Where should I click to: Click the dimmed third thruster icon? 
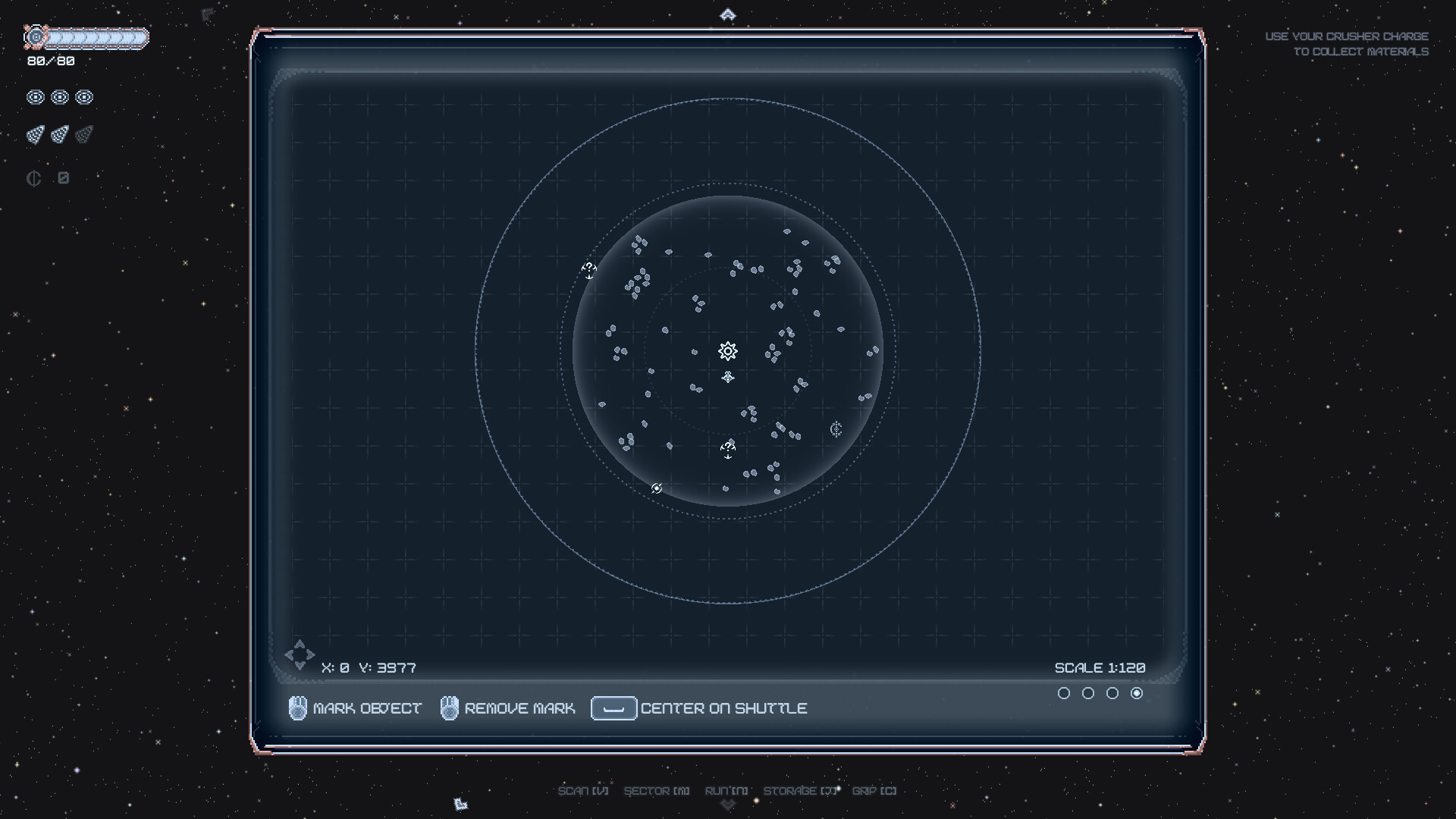click(84, 135)
